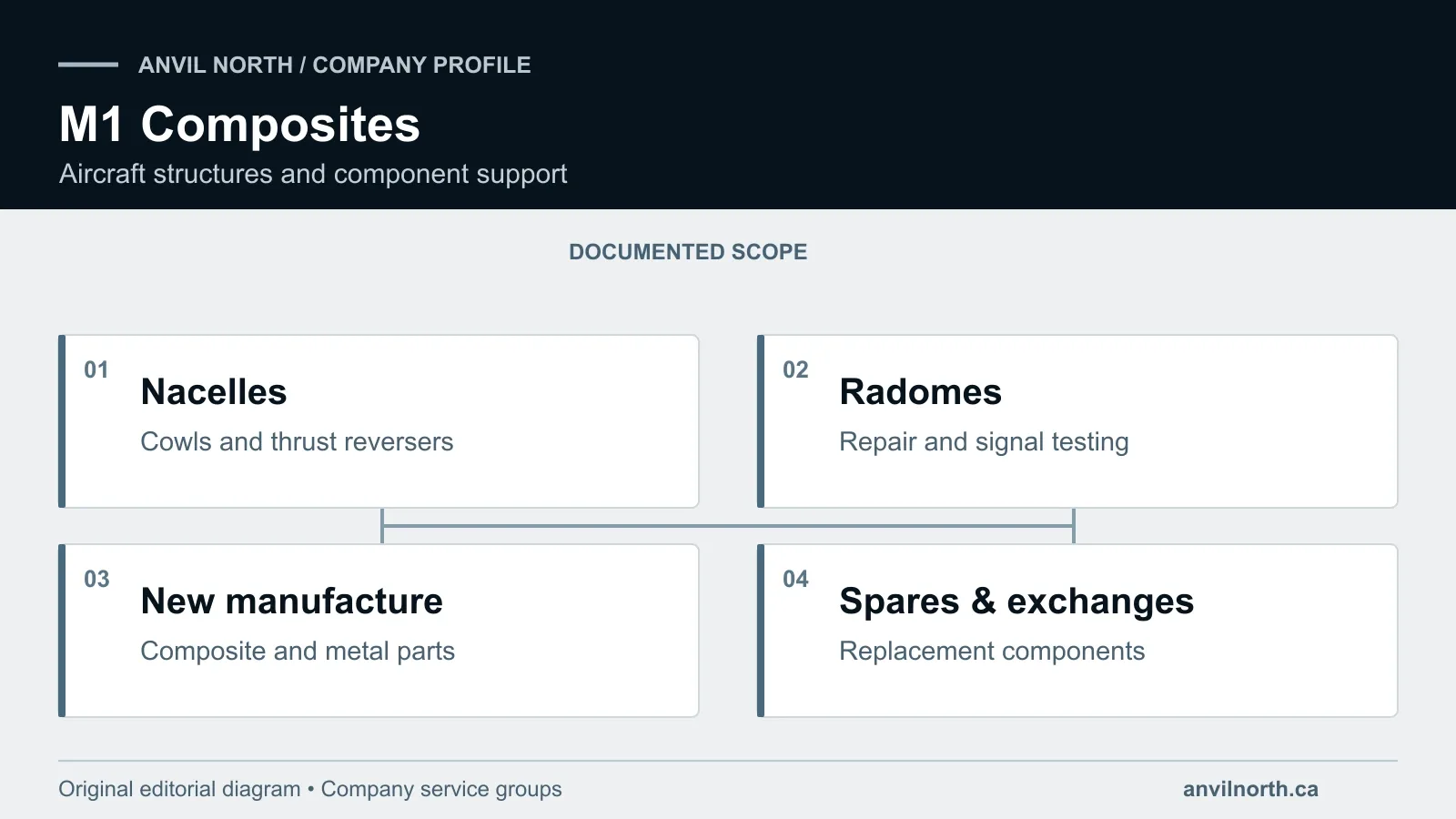Click 'Aircraft structures and component support' subtitle
The height and width of the screenshot is (819, 1456).
click(x=313, y=174)
